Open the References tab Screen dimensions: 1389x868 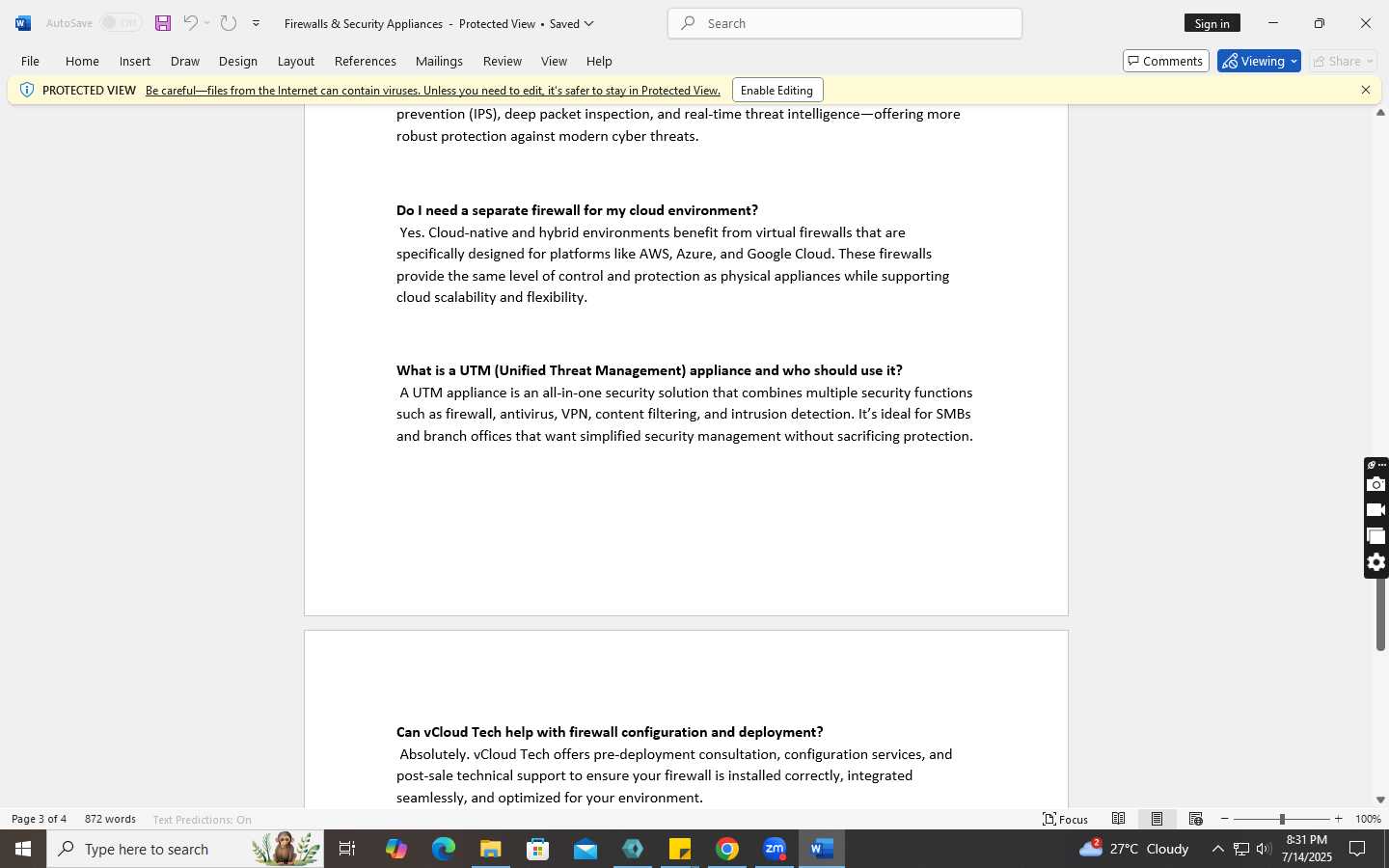pos(366,61)
